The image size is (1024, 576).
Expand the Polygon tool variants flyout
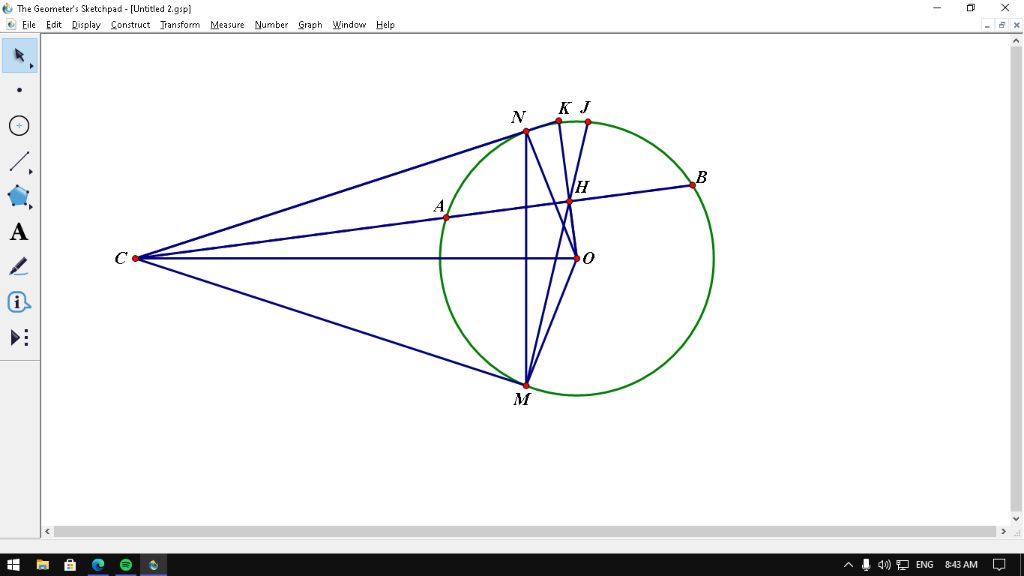pyautogui.click(x=31, y=207)
